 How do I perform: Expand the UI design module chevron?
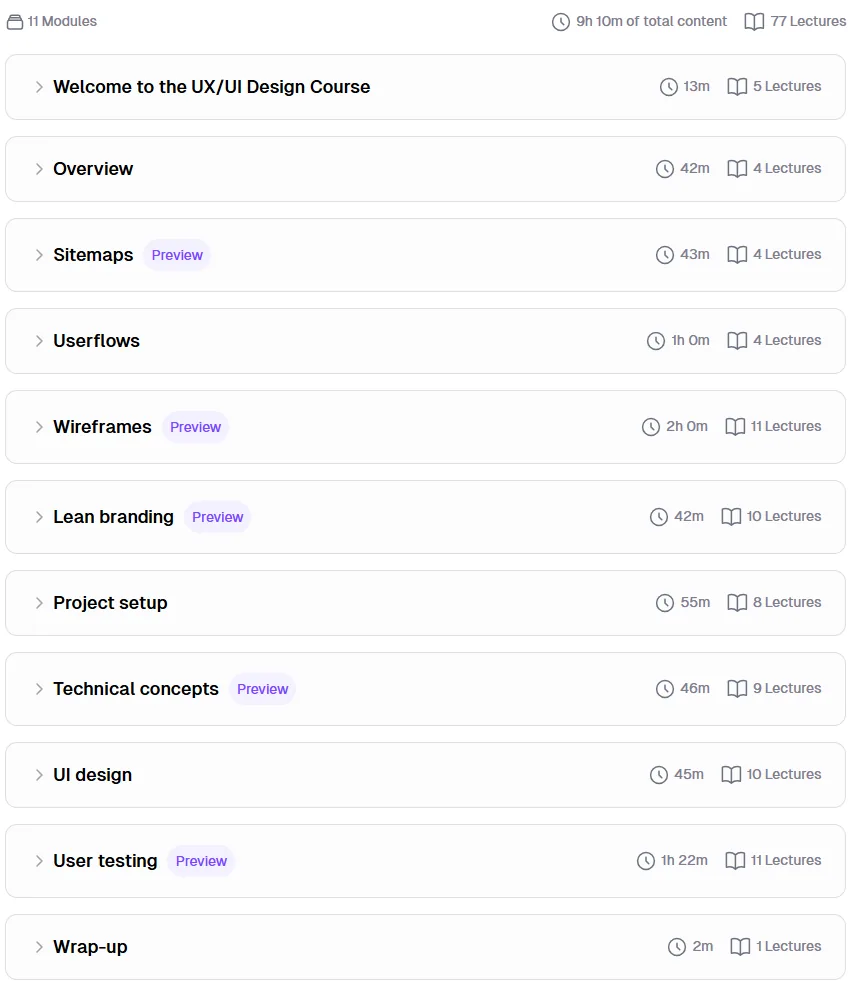[39, 775]
